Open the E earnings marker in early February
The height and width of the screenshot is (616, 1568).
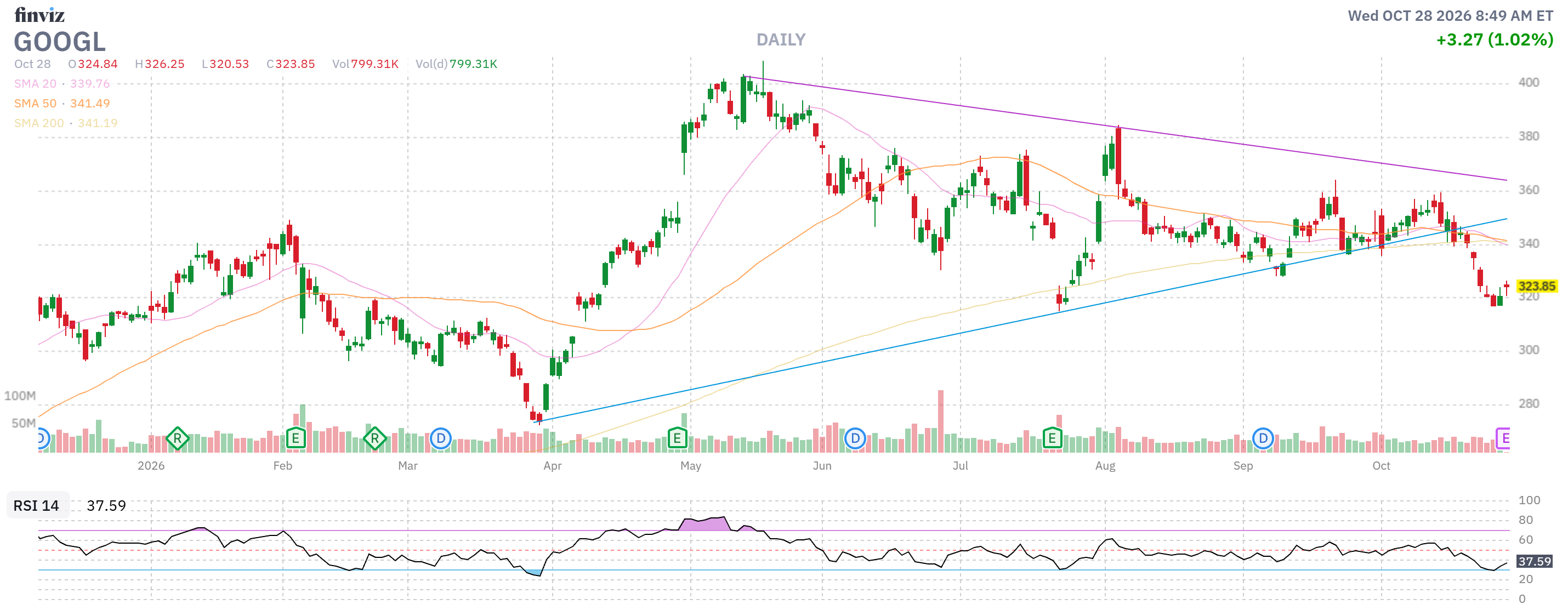point(295,438)
